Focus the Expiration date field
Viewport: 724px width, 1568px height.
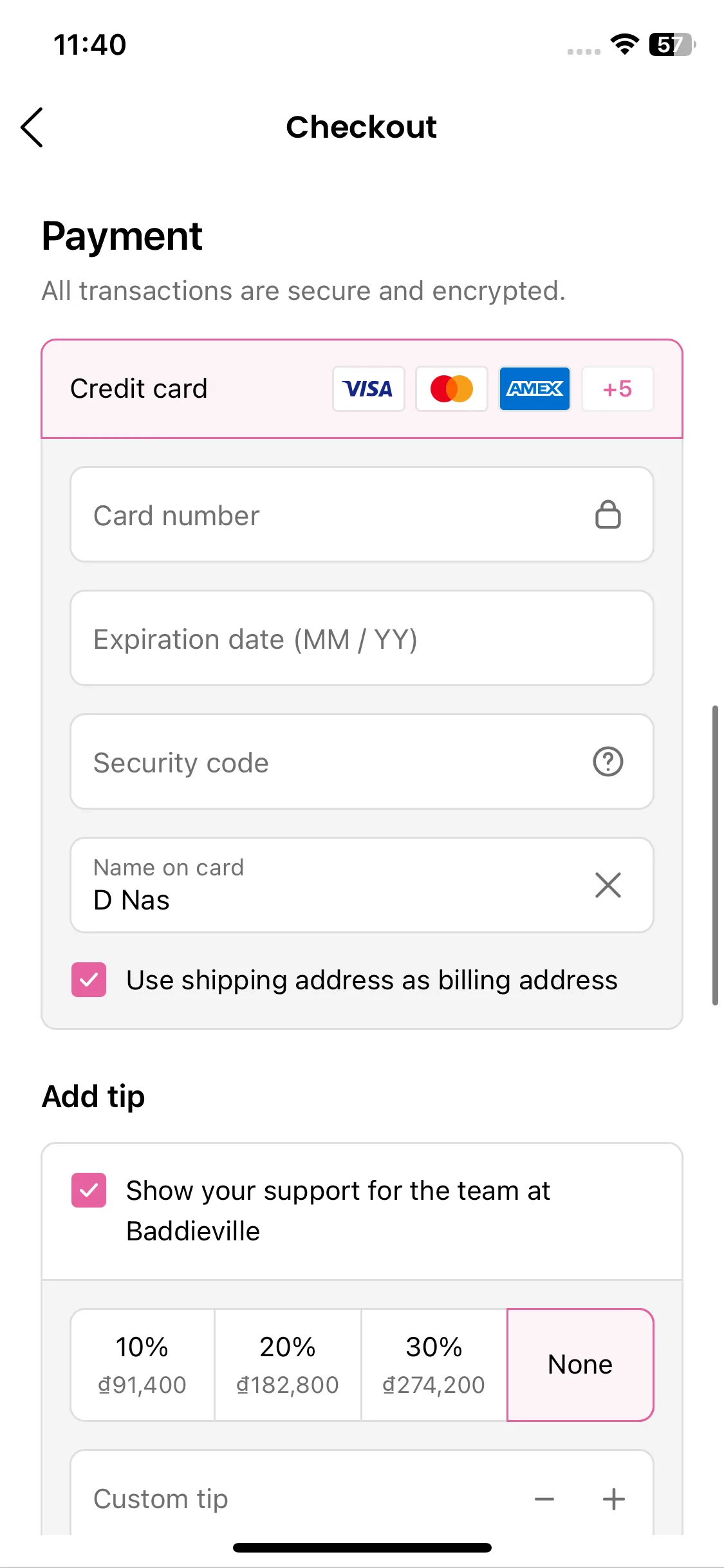pos(362,639)
